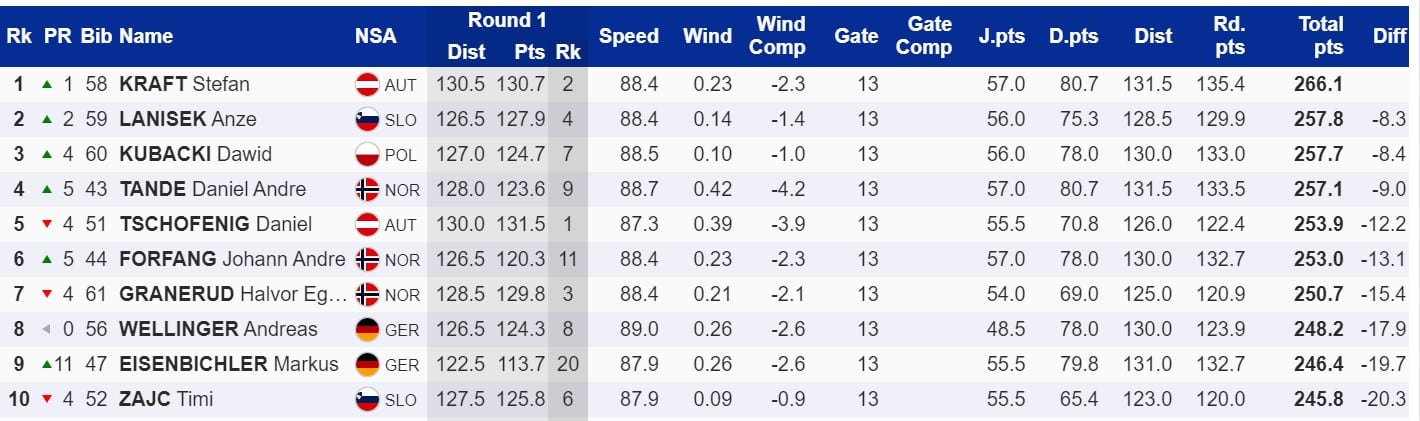Screen dimensions: 1420x421
Task: Click Slovenia flag icon beside Lanisek Anze
Action: coord(367,120)
